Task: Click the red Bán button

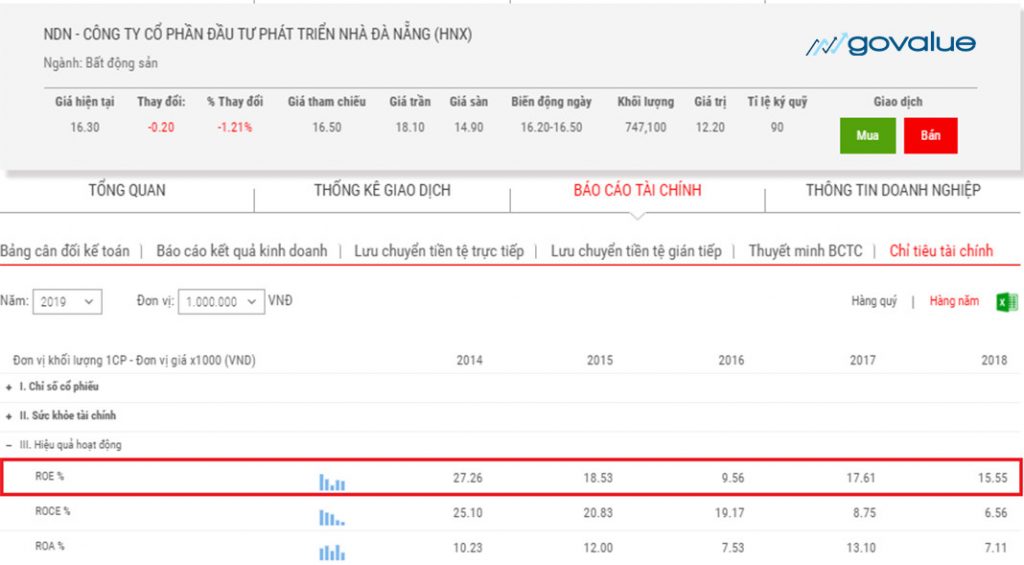Action: [931, 136]
